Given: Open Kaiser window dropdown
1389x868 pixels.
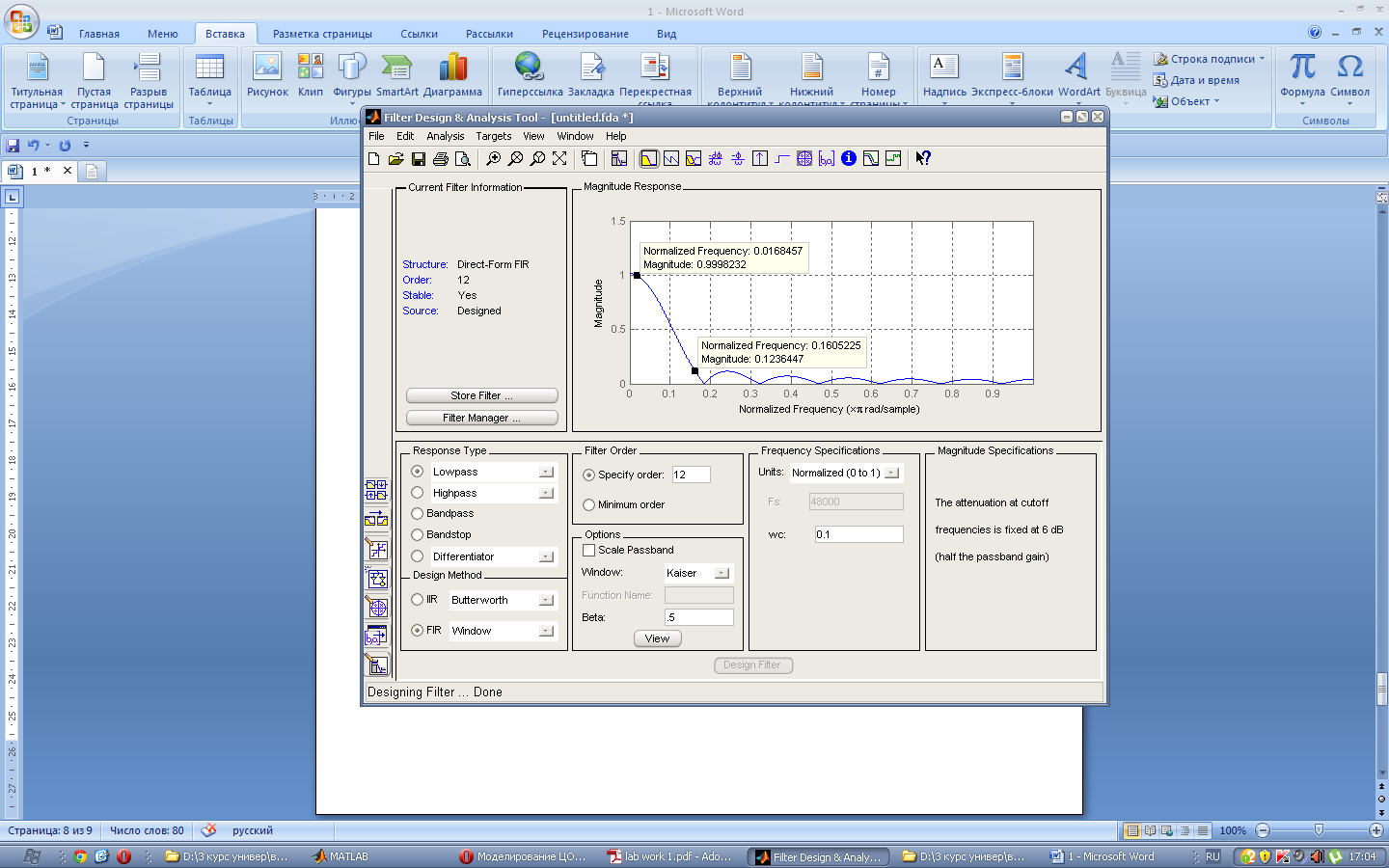Looking at the screenshot, I should pyautogui.click(x=722, y=573).
